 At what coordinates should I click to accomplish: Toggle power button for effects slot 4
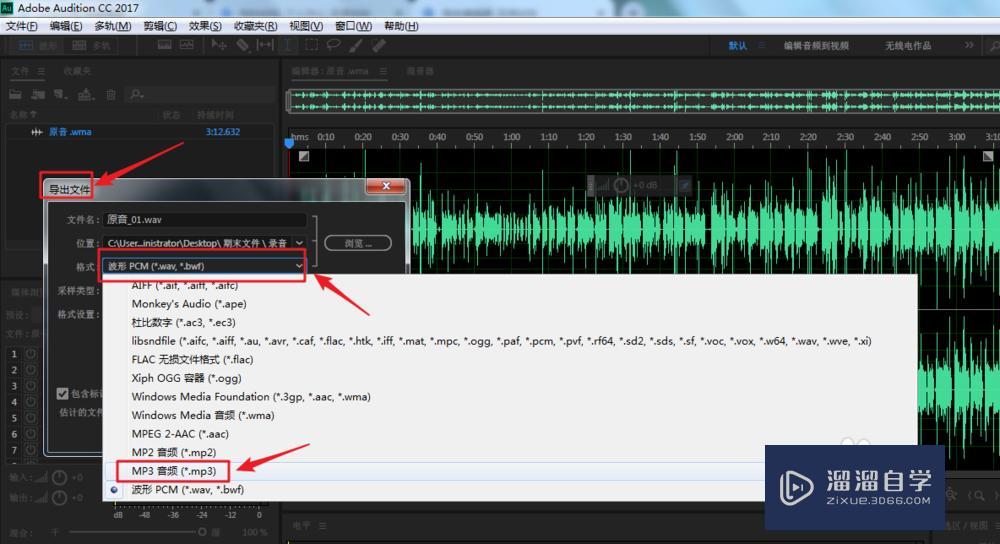[x=31, y=402]
